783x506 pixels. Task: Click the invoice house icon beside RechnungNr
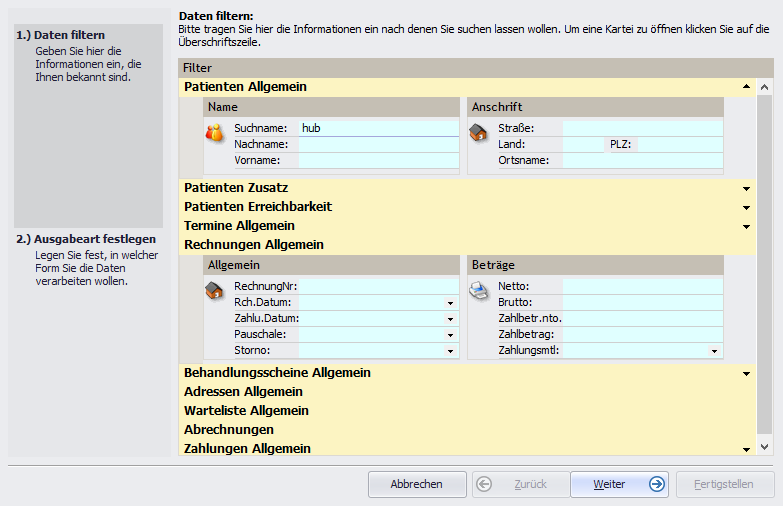(x=214, y=290)
